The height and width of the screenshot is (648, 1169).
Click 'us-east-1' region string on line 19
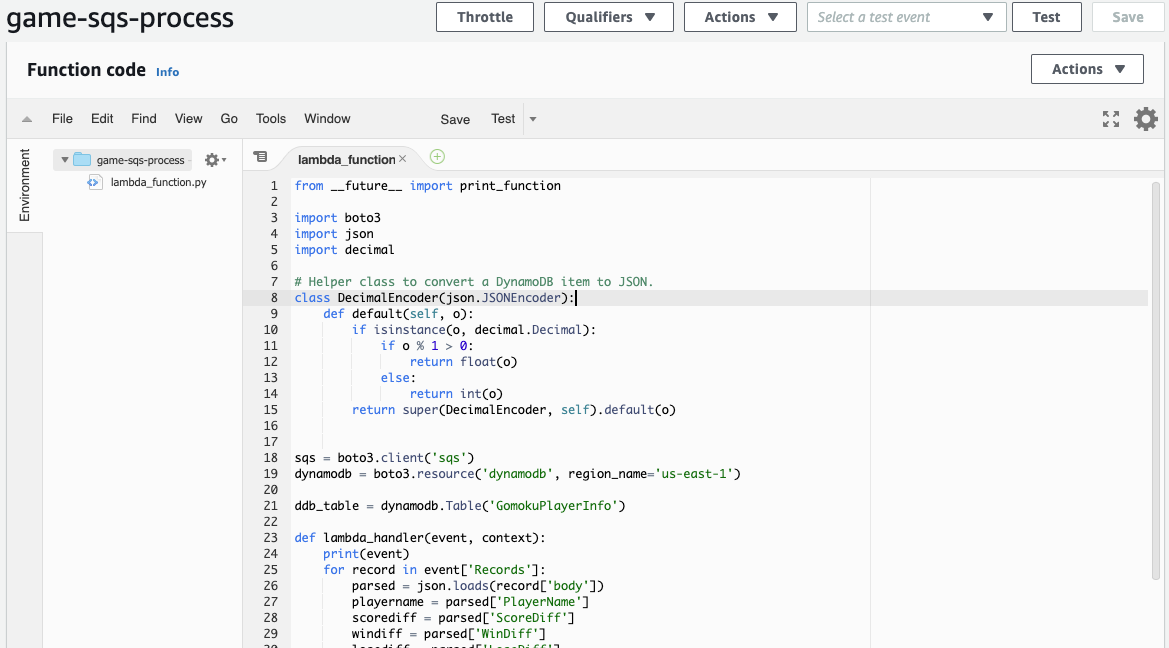(694, 474)
